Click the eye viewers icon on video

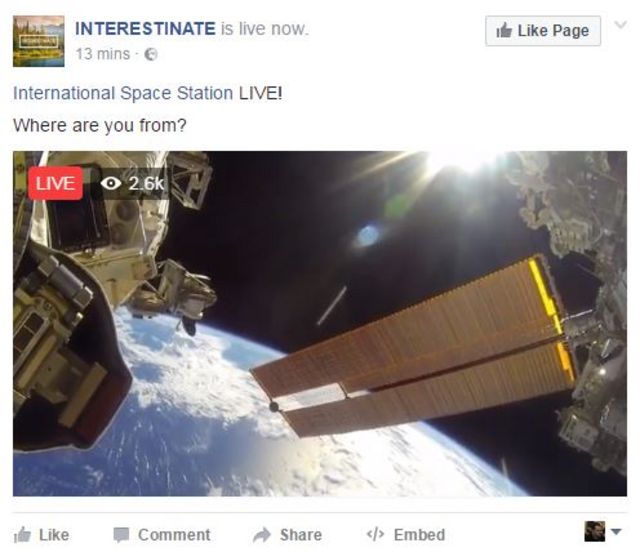click(111, 183)
